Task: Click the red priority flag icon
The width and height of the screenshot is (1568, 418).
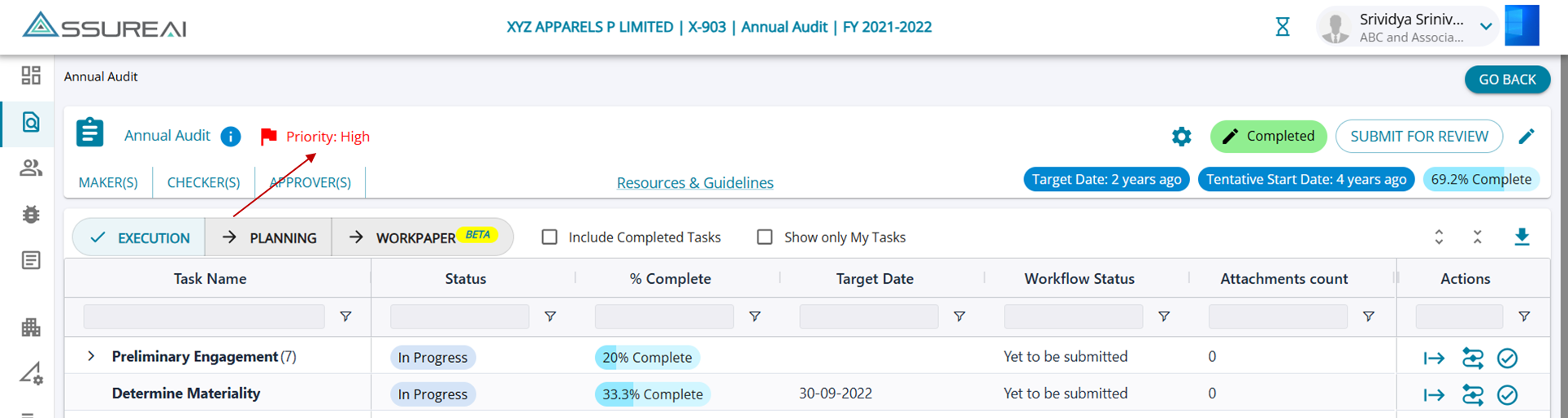Action: coord(268,137)
